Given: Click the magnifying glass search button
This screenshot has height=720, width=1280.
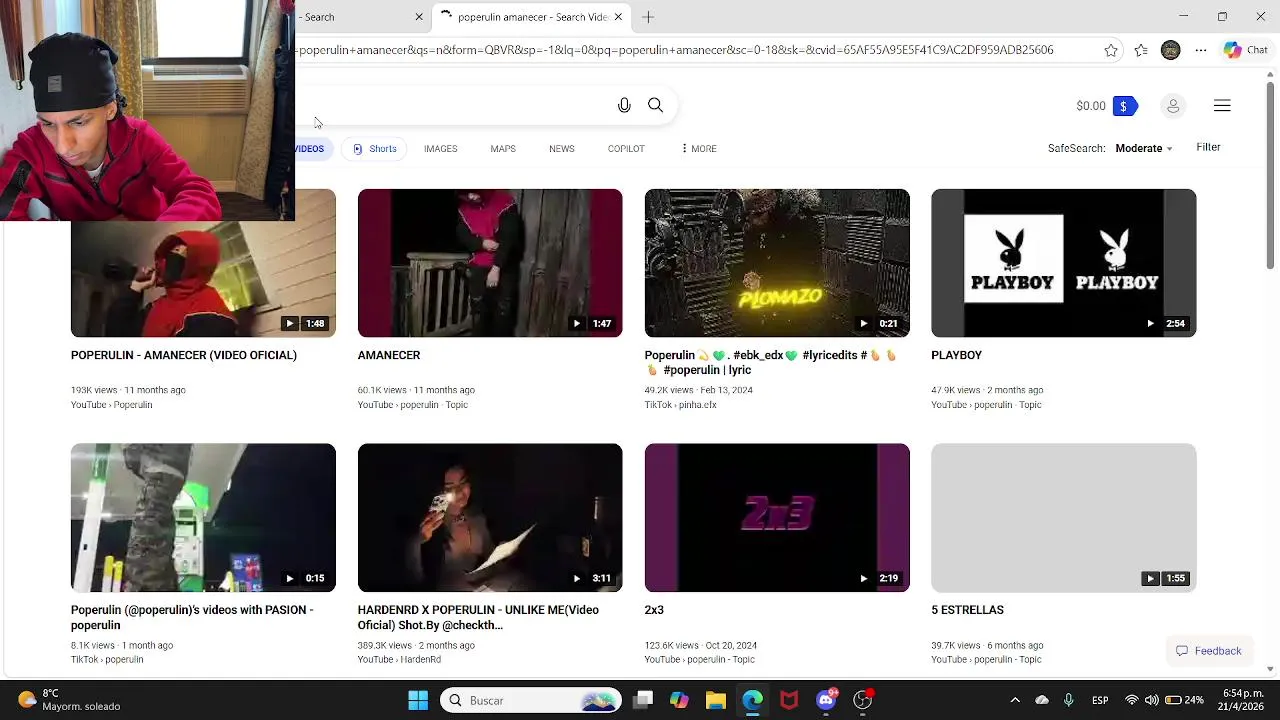Looking at the screenshot, I should (655, 105).
